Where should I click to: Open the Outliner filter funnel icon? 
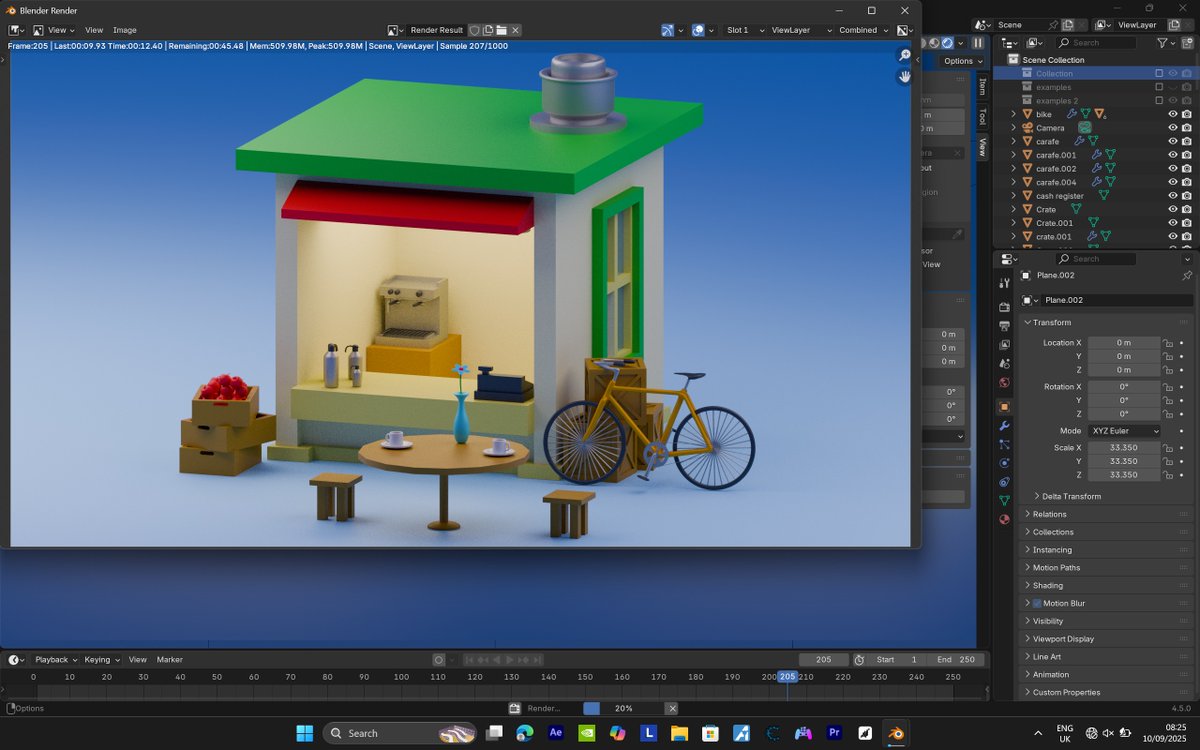[1162, 43]
